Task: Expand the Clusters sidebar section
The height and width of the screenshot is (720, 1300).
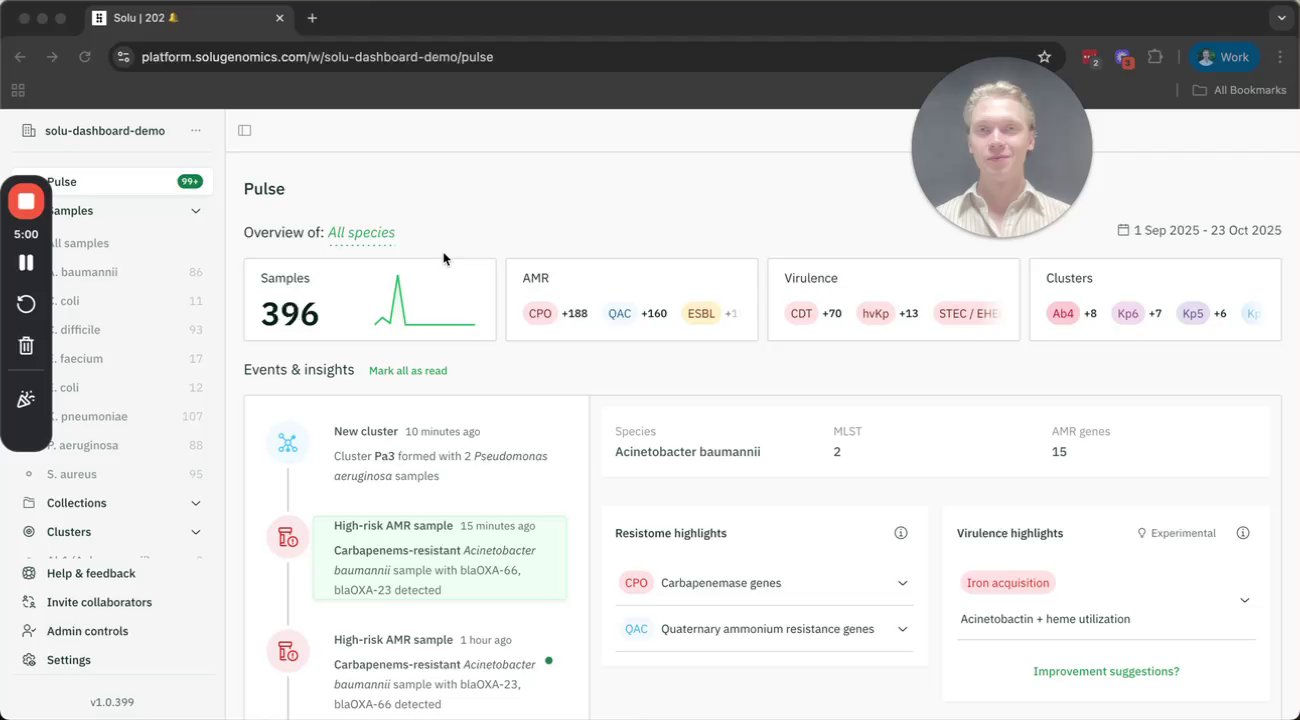Action: point(196,532)
